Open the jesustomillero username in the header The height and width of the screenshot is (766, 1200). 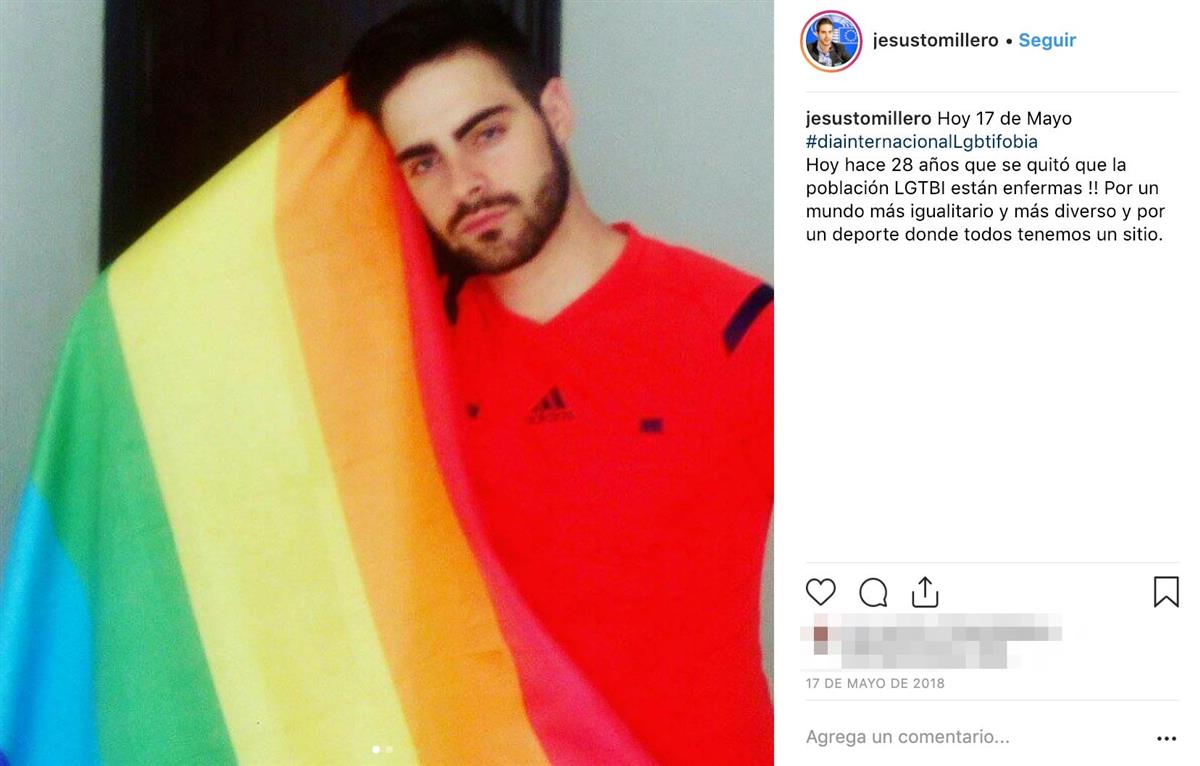pyautogui.click(x=935, y=41)
